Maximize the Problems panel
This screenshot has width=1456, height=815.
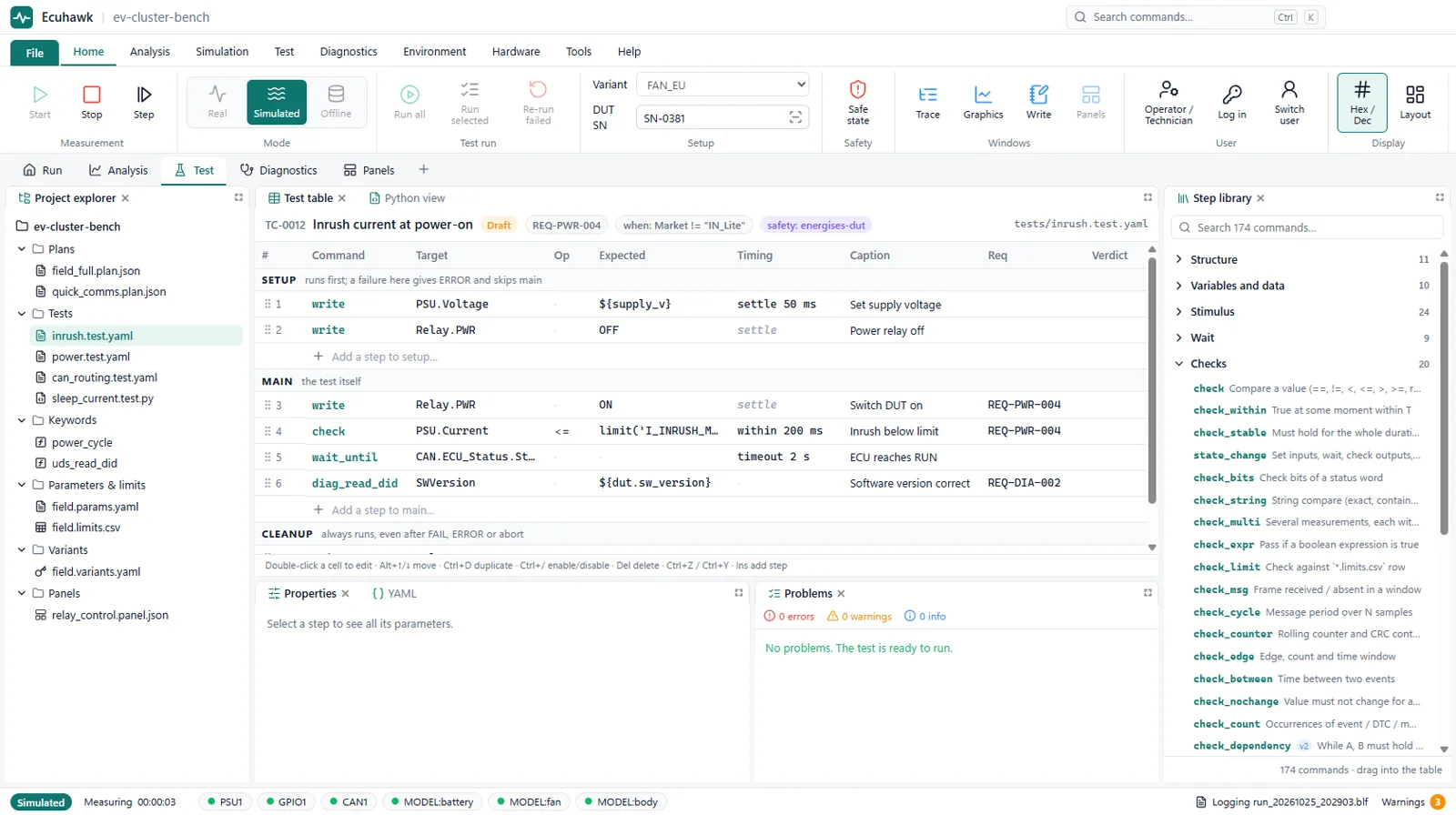[1148, 593]
